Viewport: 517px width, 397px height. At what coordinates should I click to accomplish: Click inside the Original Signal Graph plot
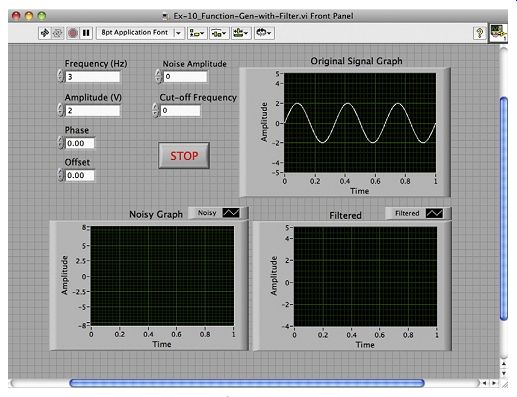coord(360,123)
